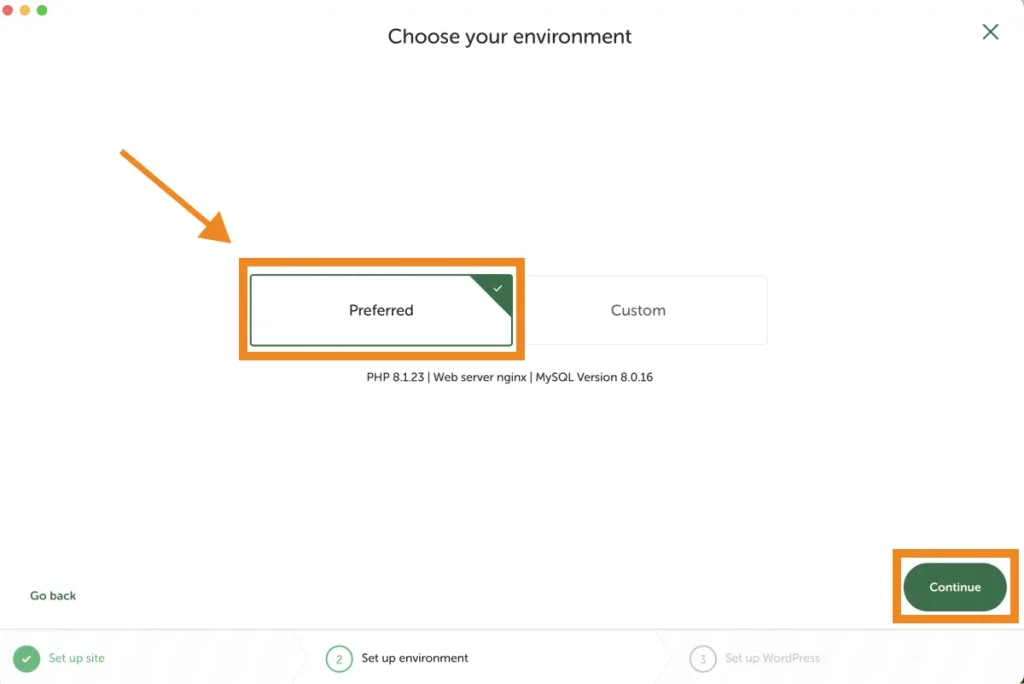The height and width of the screenshot is (684, 1024).
Task: Select the Custom environment option
Action: click(x=638, y=311)
